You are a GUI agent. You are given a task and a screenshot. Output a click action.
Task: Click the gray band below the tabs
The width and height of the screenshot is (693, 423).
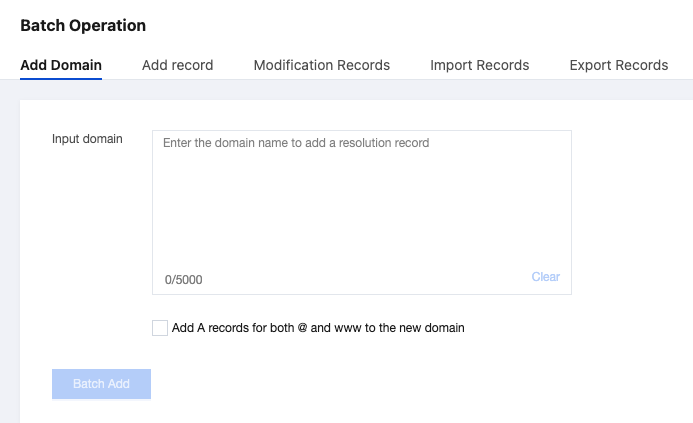click(350, 89)
